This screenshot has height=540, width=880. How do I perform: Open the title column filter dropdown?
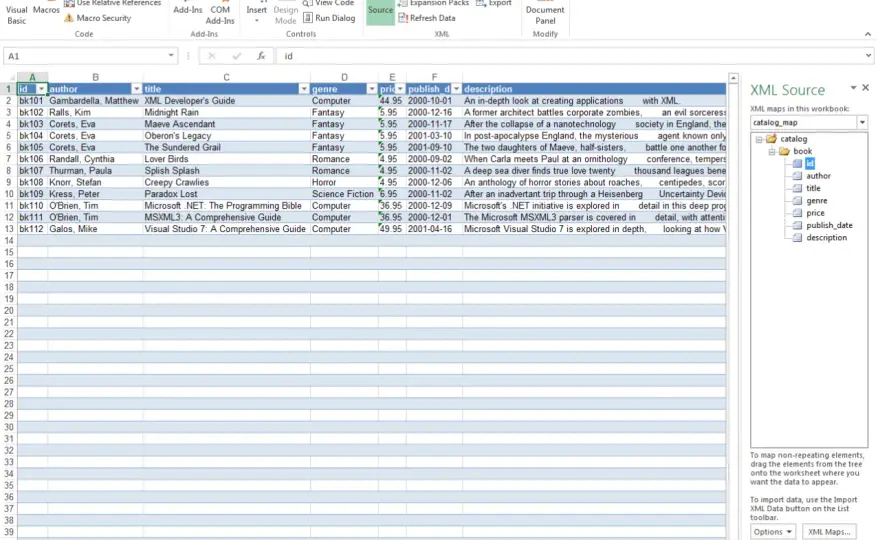coord(304,89)
